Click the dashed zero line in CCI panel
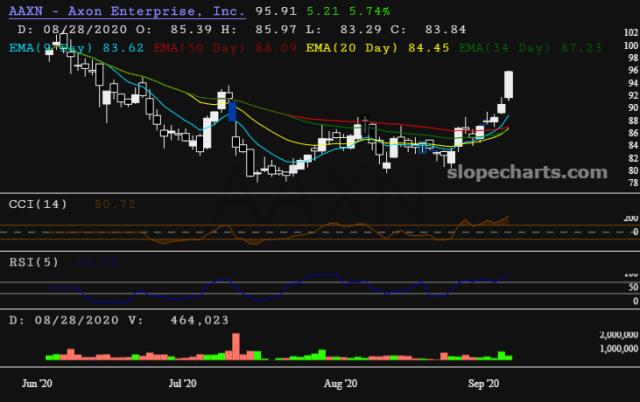Image resolution: width=640 pixels, height=402 pixels. click(300, 231)
